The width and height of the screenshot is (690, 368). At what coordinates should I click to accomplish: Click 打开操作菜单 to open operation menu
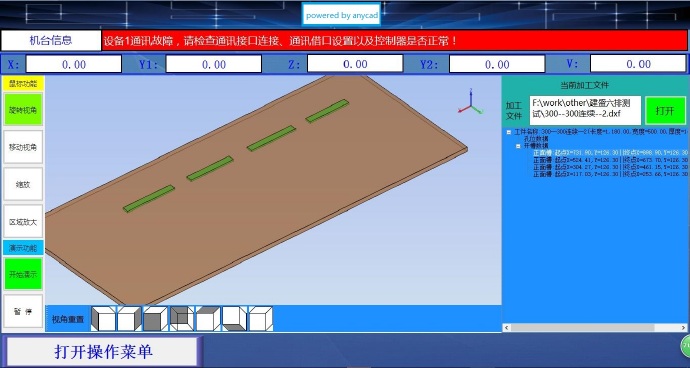coord(103,352)
